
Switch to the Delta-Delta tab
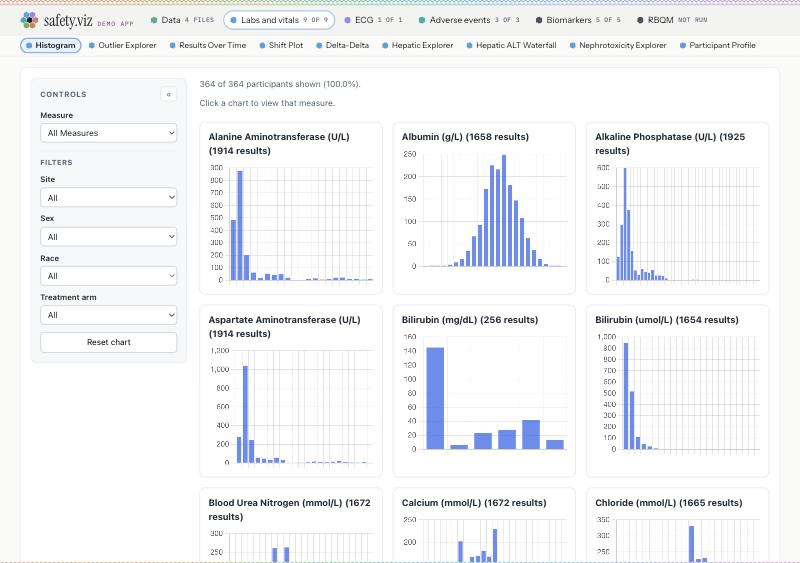tap(342, 45)
